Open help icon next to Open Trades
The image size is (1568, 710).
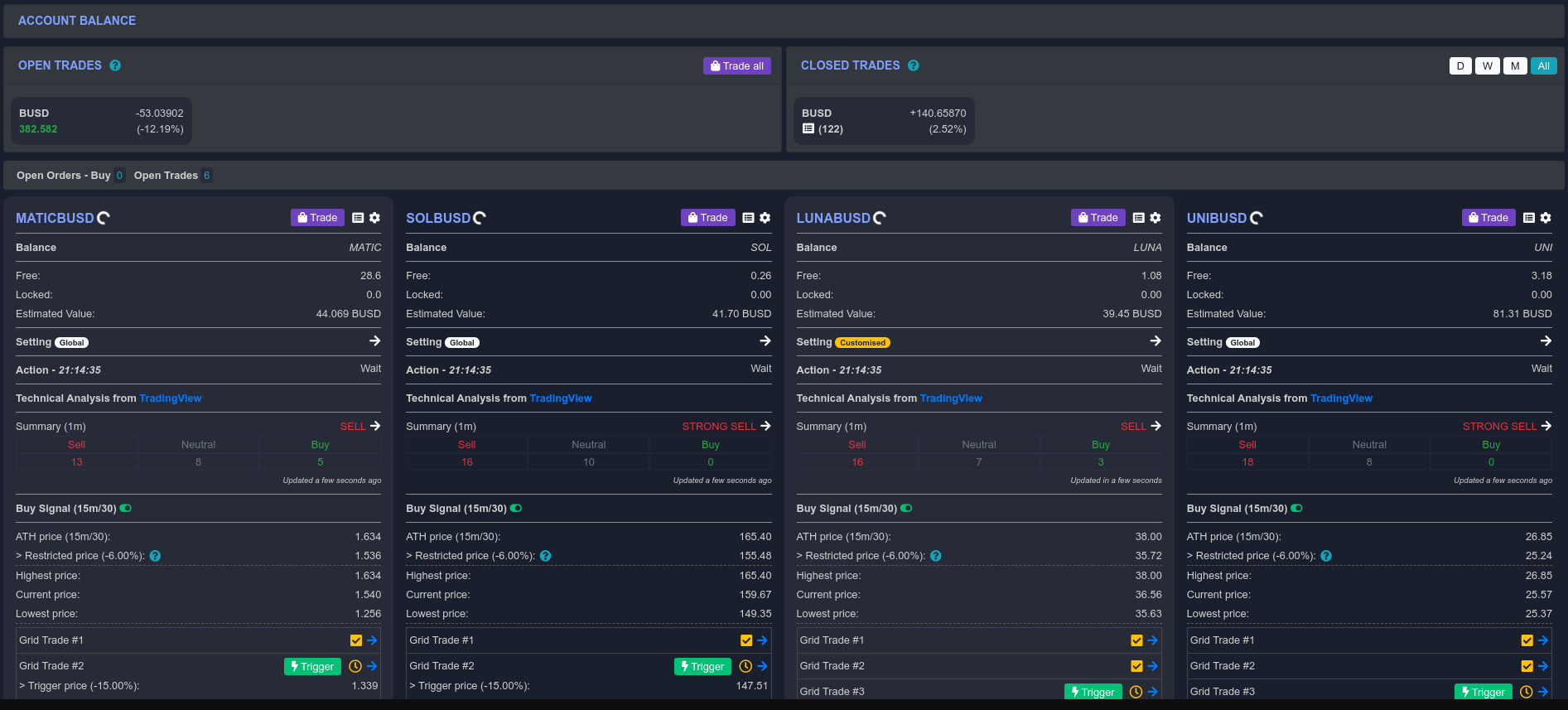click(x=115, y=65)
